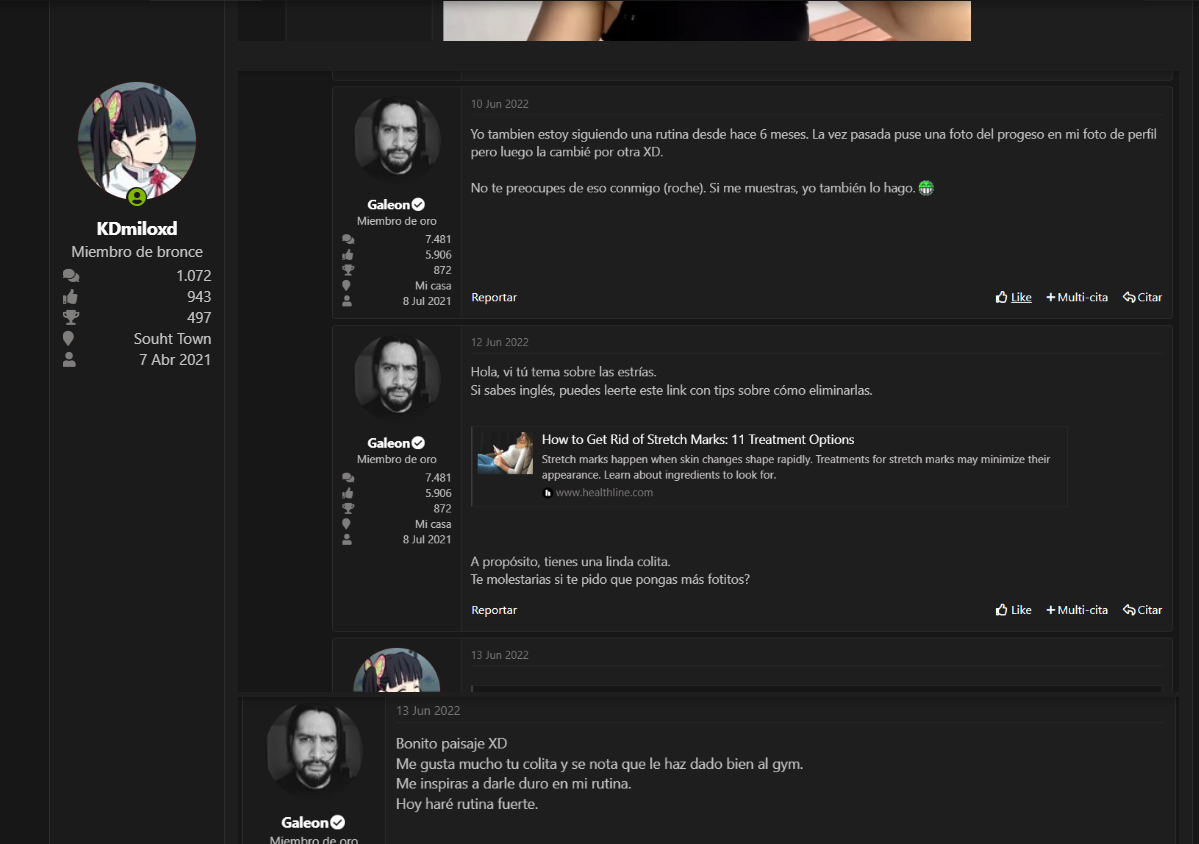Screen dimensions: 1199x844
Task: Click the KDmiloxd username in the sidebar
Action: (137, 229)
